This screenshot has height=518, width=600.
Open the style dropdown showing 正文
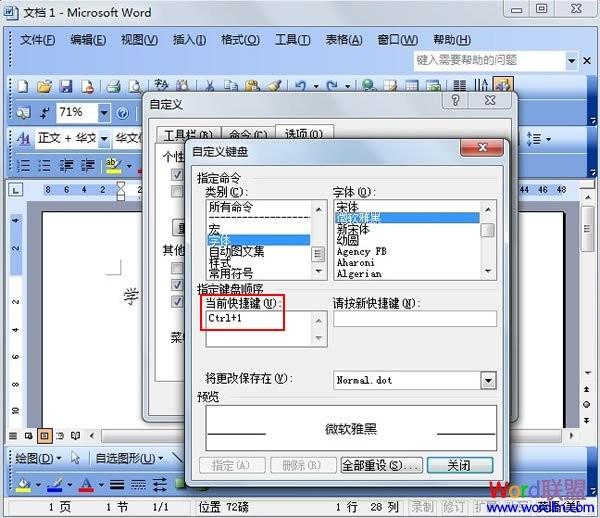pos(103,138)
